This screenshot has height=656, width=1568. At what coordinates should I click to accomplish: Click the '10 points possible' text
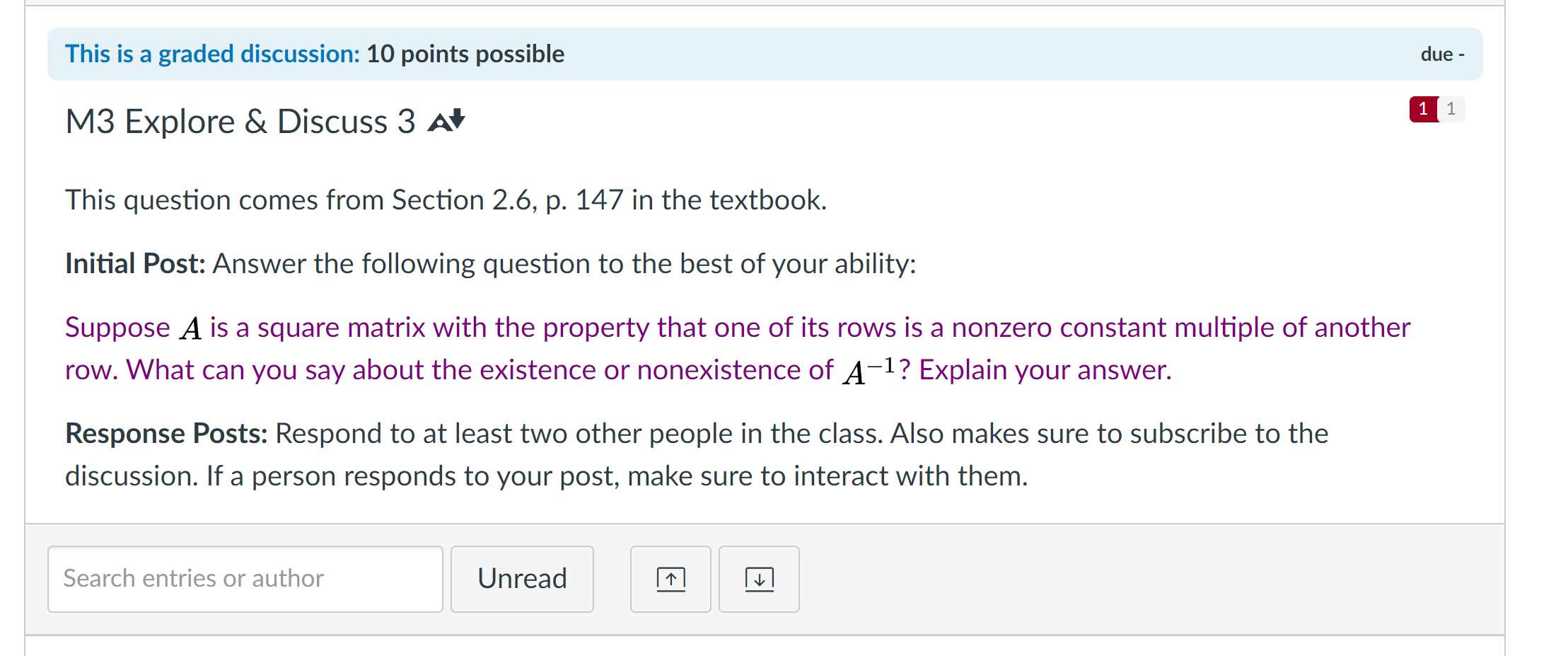click(x=465, y=53)
